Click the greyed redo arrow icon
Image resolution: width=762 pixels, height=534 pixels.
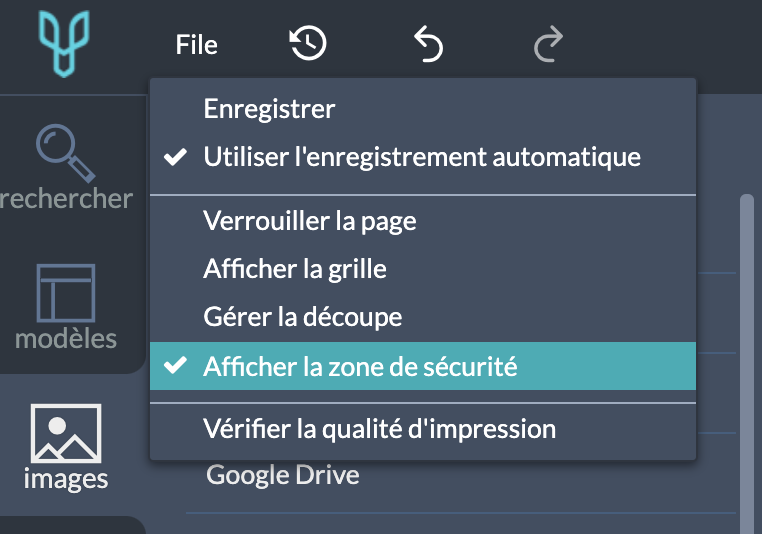548,44
